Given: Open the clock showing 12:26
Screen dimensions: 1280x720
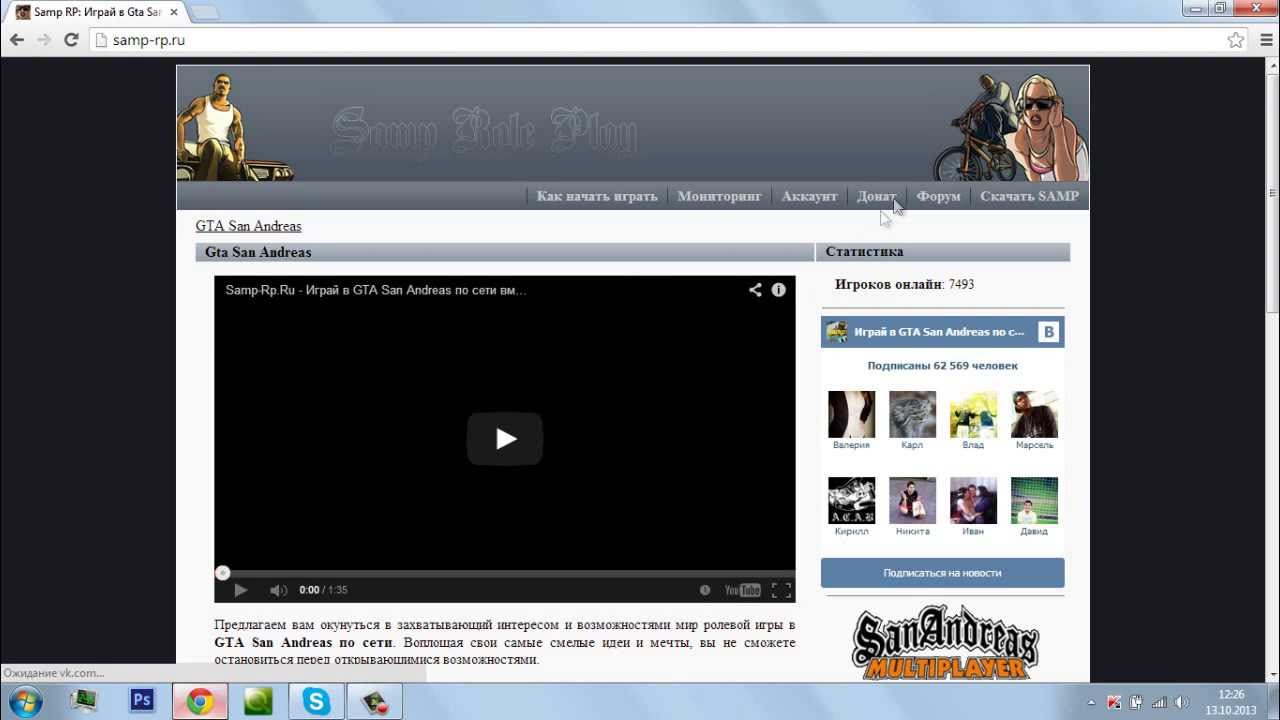Looking at the screenshot, I should pyautogui.click(x=1232, y=702).
